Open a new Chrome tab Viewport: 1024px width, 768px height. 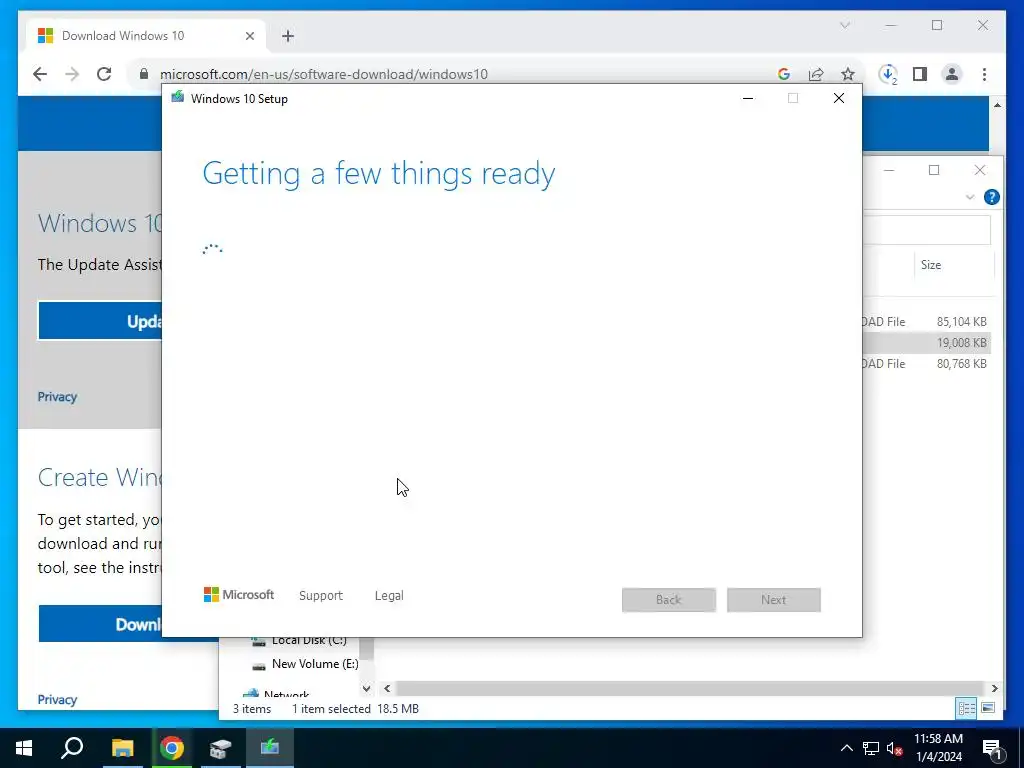click(x=288, y=36)
